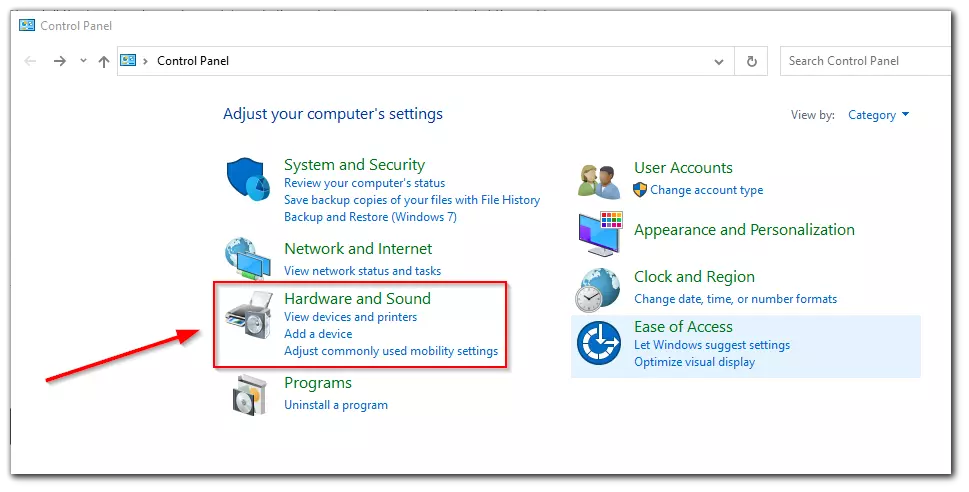The image size is (969, 492).
Task: Open the address bar history dropdown
Action: pyautogui.click(x=719, y=61)
